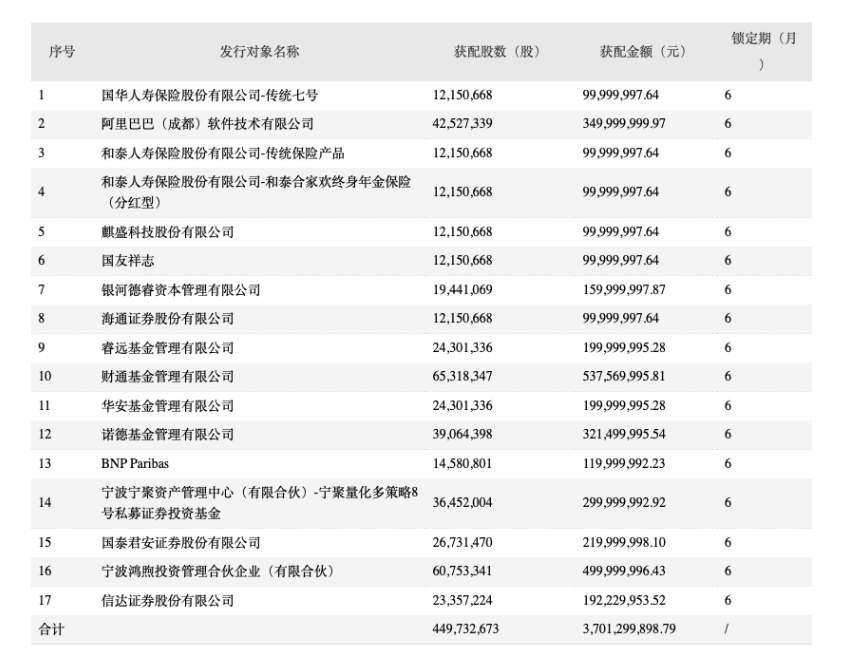Click share count 14,580,801
The width and height of the screenshot is (843, 655).
[x=462, y=464]
